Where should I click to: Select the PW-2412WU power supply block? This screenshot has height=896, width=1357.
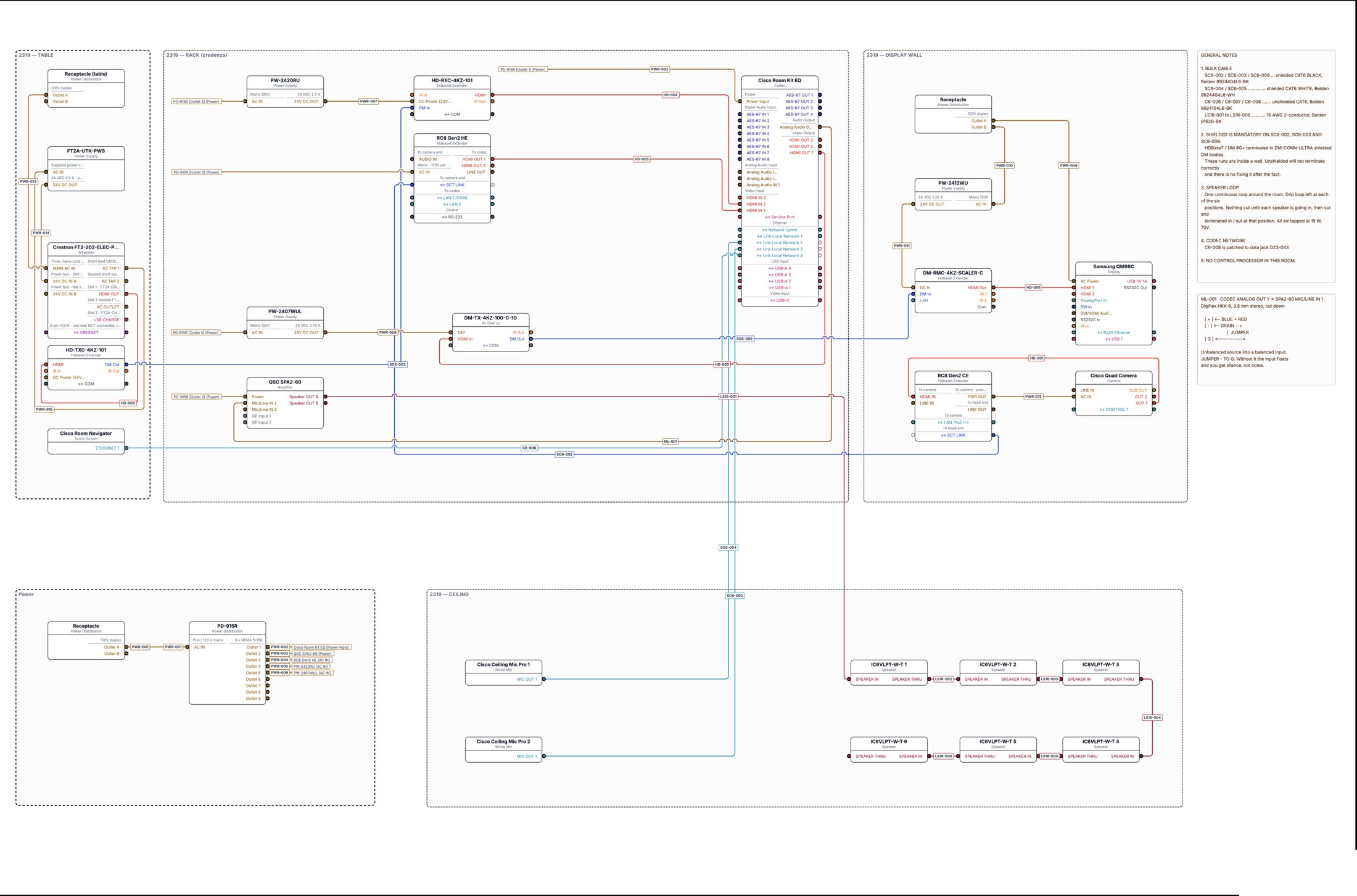(953, 194)
